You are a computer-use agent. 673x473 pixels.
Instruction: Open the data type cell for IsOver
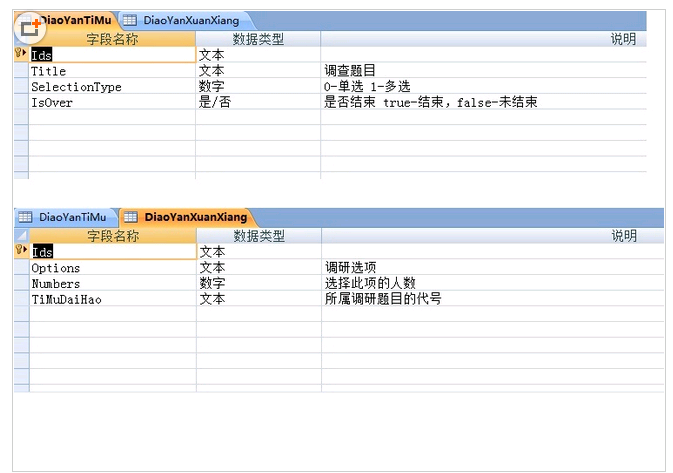(257, 102)
